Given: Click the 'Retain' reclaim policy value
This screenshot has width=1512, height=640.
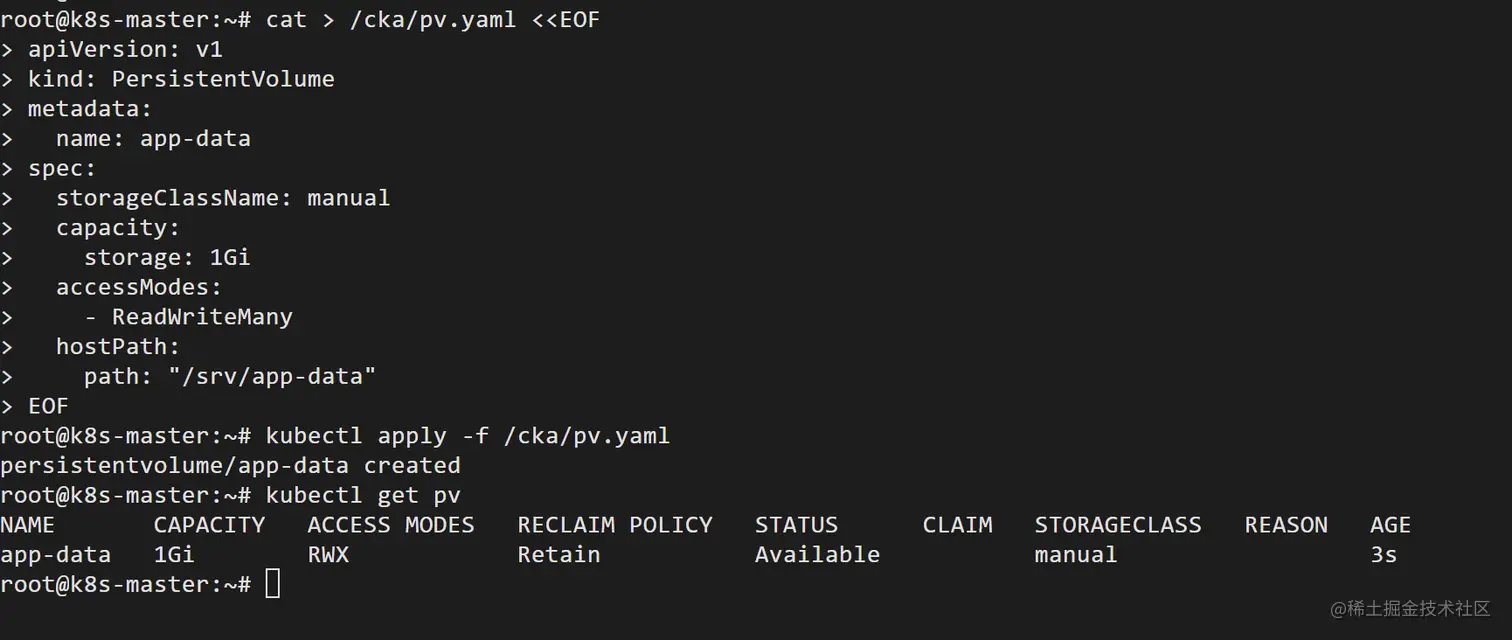Looking at the screenshot, I should [x=558, y=555].
